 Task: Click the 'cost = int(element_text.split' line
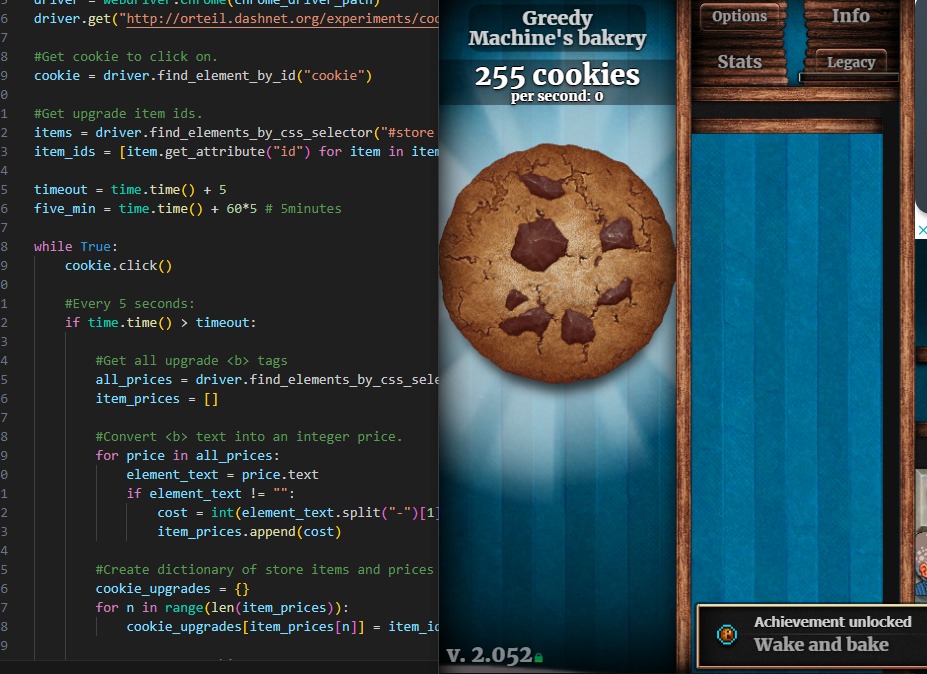[x=298, y=513]
